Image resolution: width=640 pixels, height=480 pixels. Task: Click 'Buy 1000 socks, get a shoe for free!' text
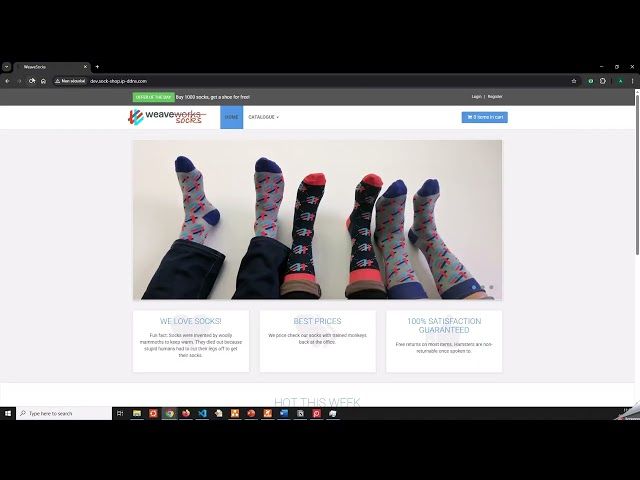tap(213, 97)
